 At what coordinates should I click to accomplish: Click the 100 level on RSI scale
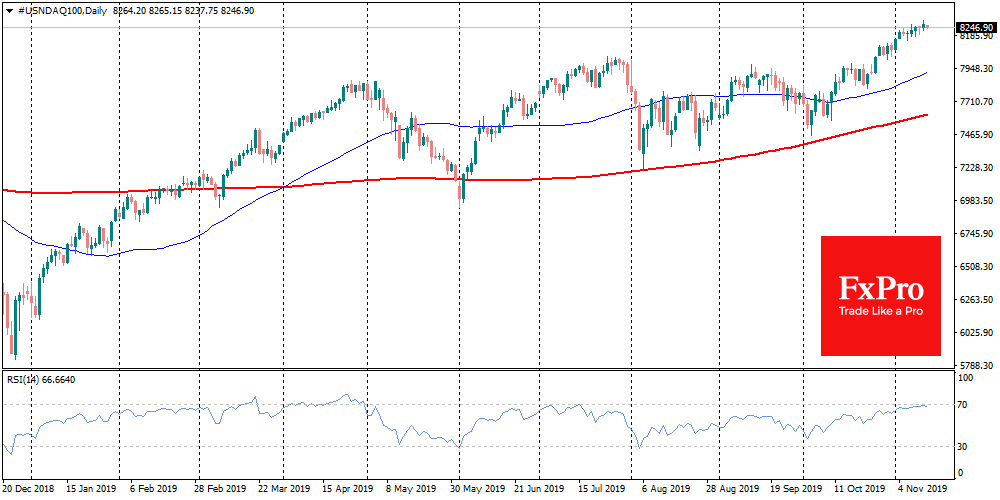[964, 378]
